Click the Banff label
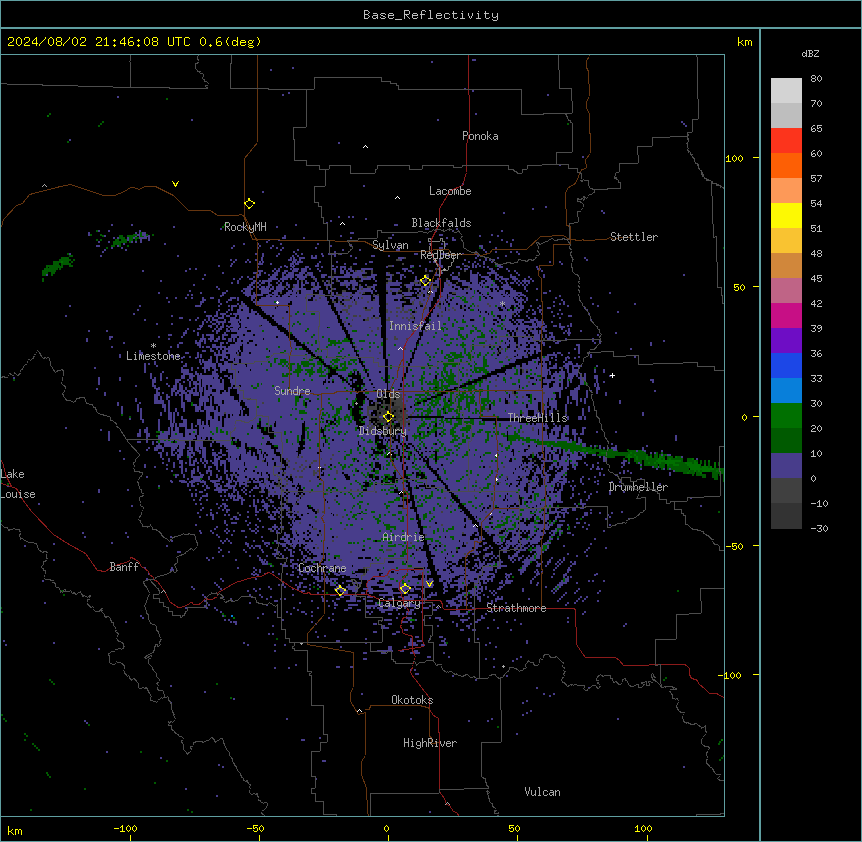The width and height of the screenshot is (862, 842). 124,567
